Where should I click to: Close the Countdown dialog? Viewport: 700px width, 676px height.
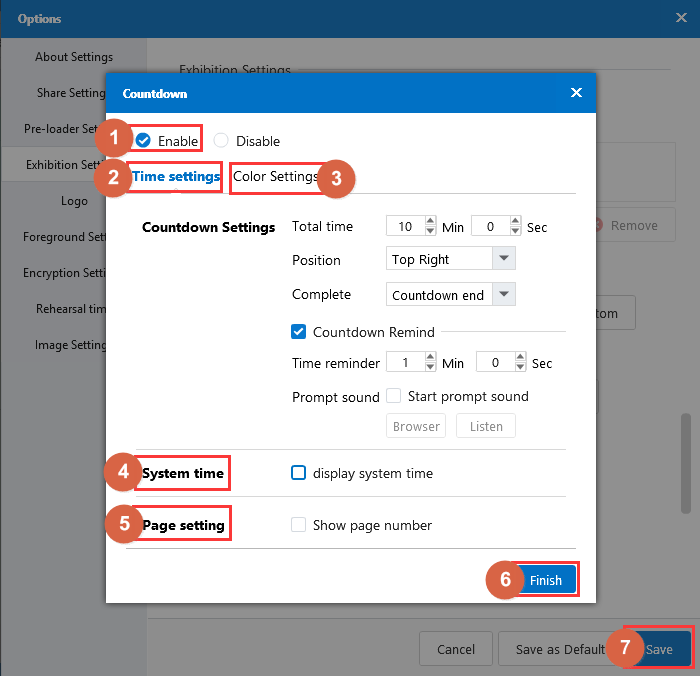(x=576, y=92)
